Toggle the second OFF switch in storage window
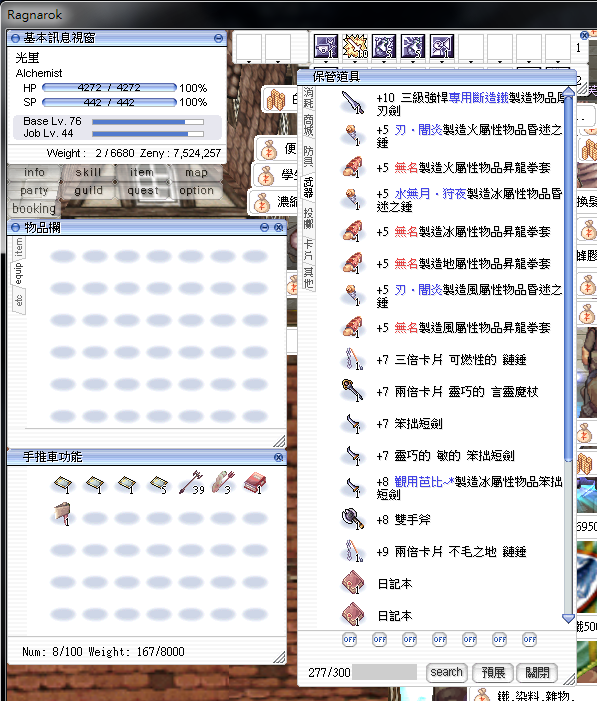597x701 pixels. (x=380, y=639)
